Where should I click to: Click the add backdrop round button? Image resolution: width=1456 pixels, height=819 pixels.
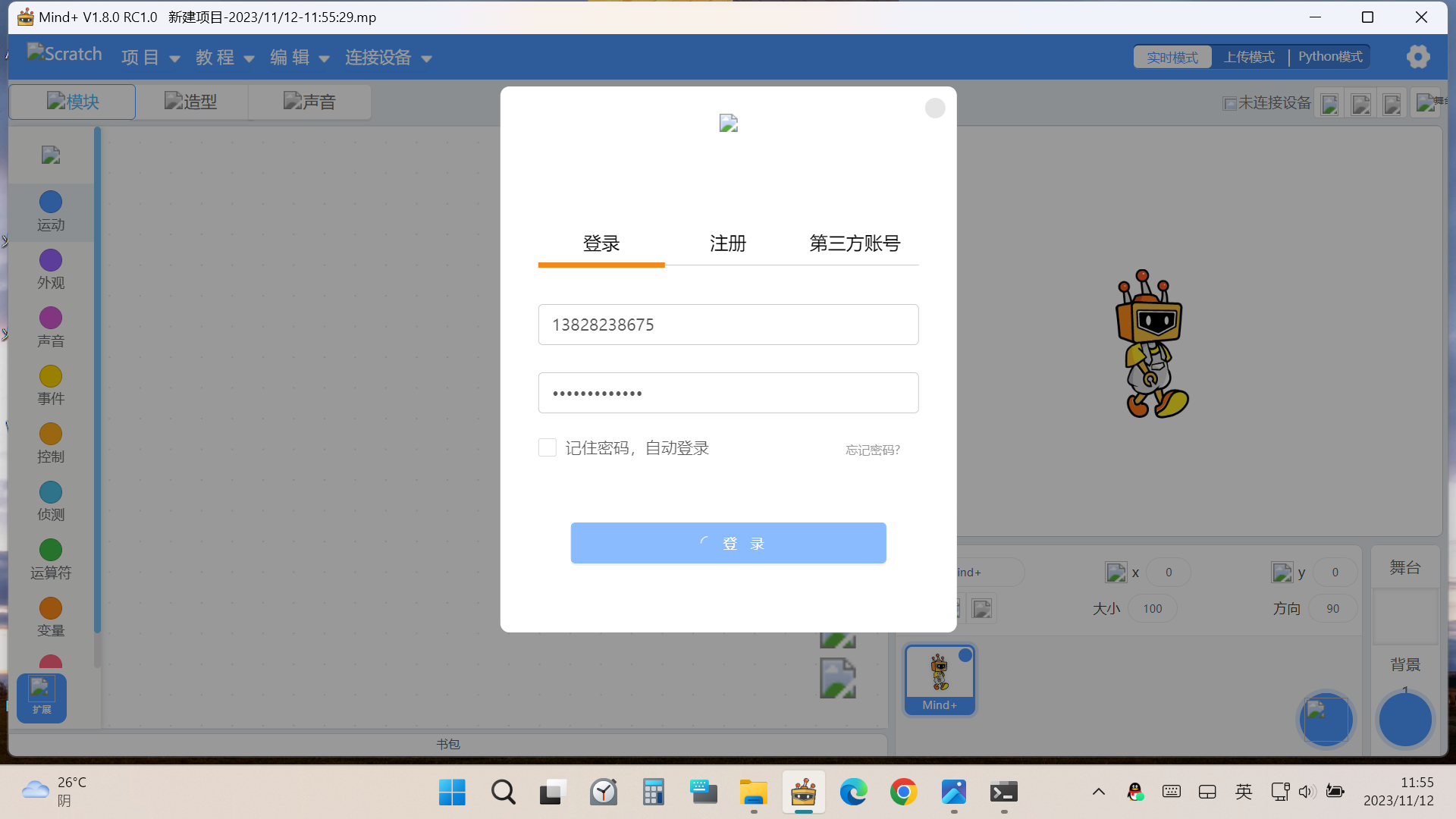1404,720
